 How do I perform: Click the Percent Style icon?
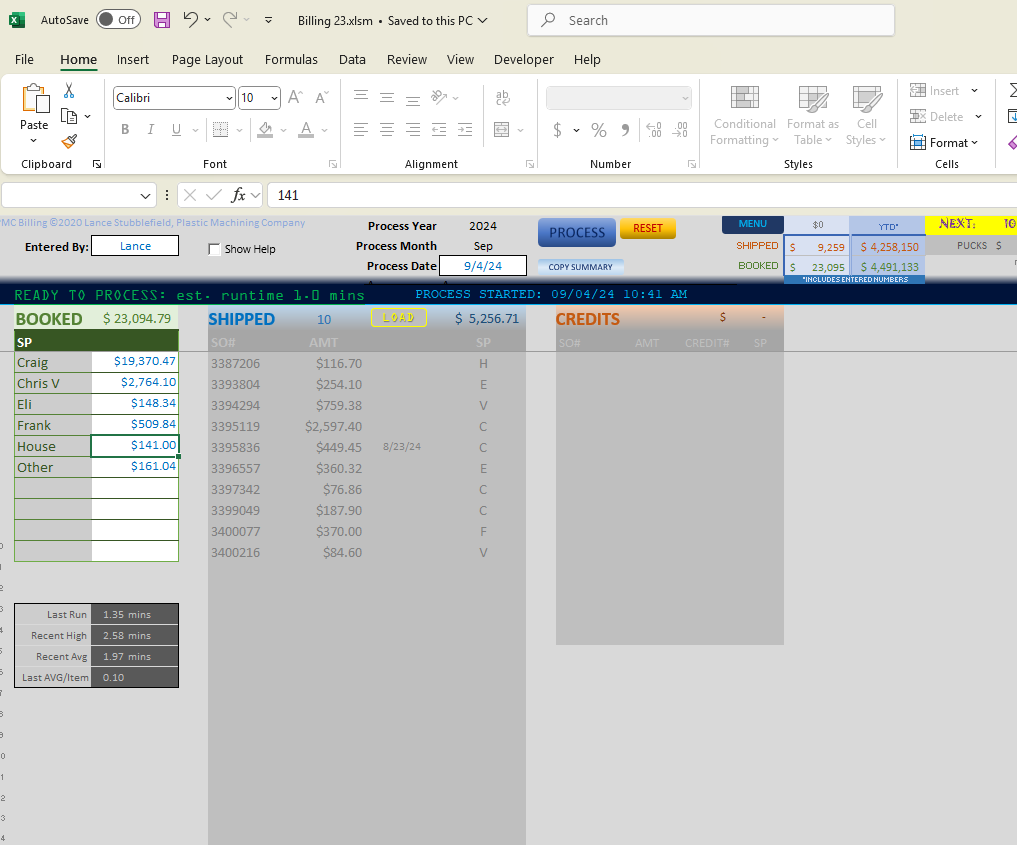coord(599,130)
